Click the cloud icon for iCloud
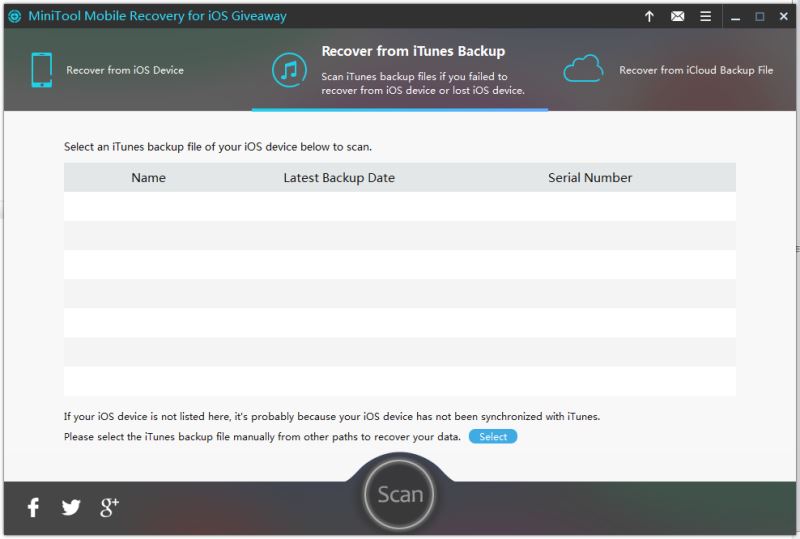 [x=583, y=68]
